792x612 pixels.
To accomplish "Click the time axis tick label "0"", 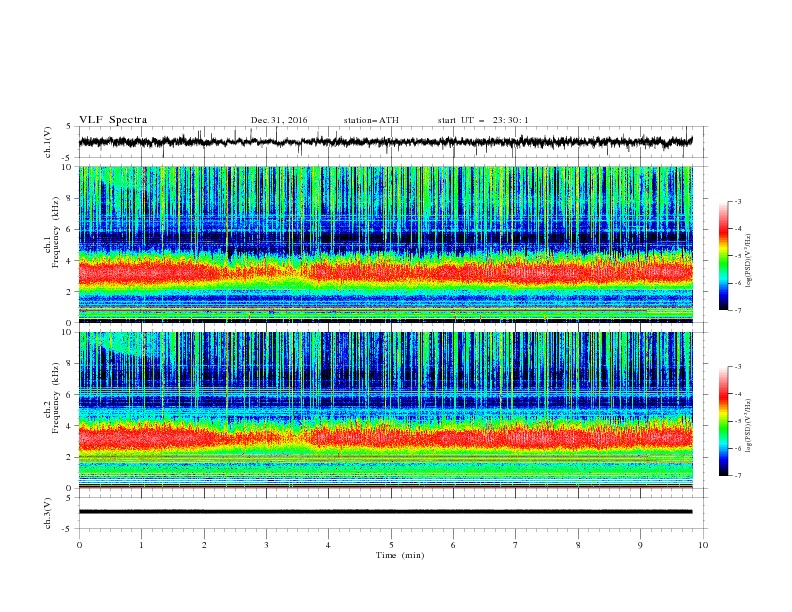I will click(79, 545).
